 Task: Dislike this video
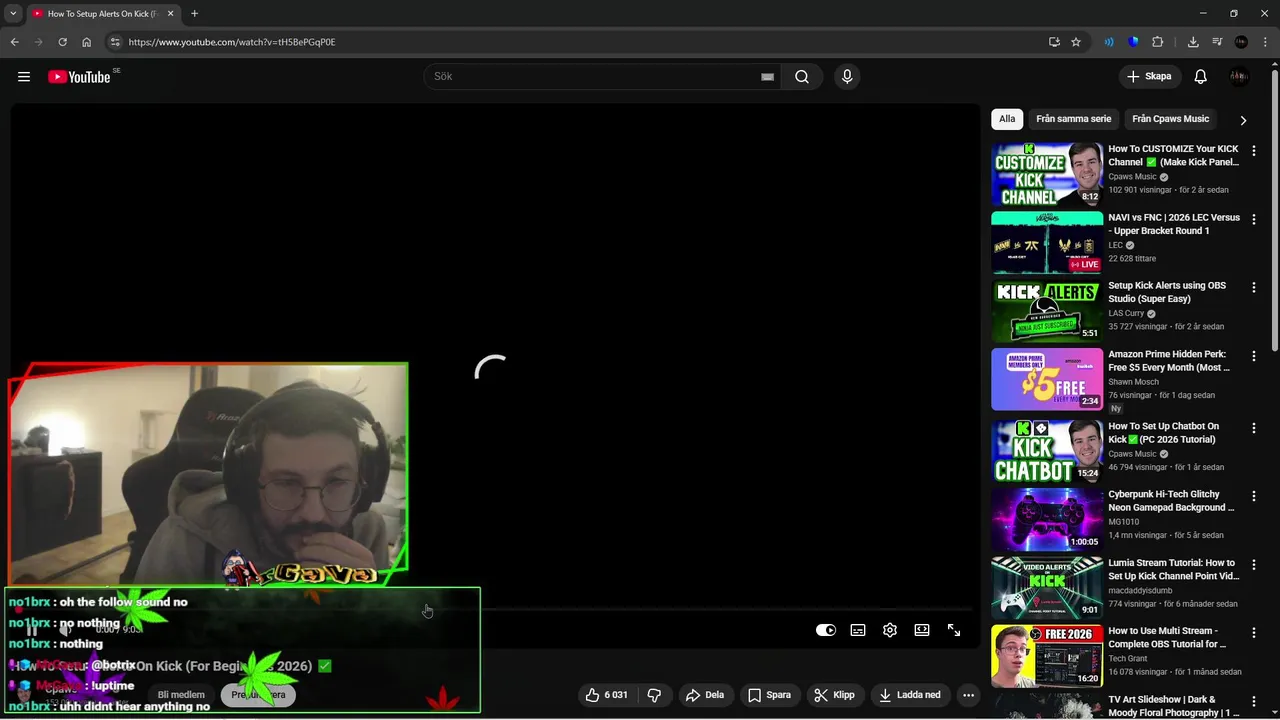[x=655, y=695]
